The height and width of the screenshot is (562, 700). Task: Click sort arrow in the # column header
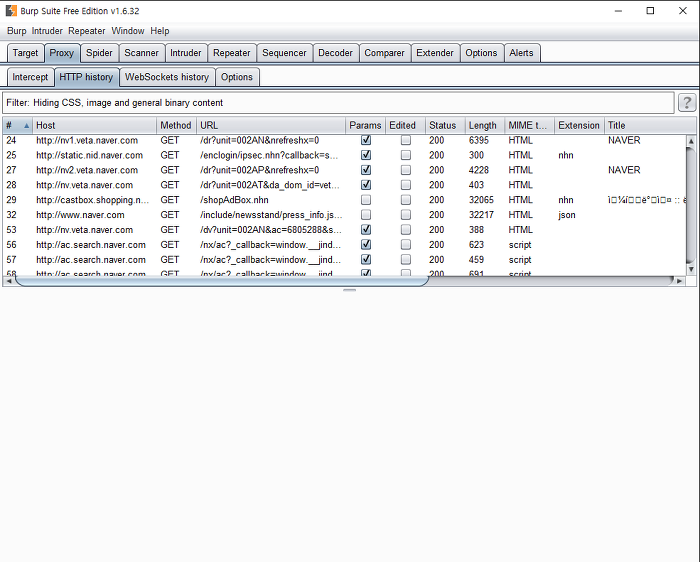pyautogui.click(x=26, y=125)
